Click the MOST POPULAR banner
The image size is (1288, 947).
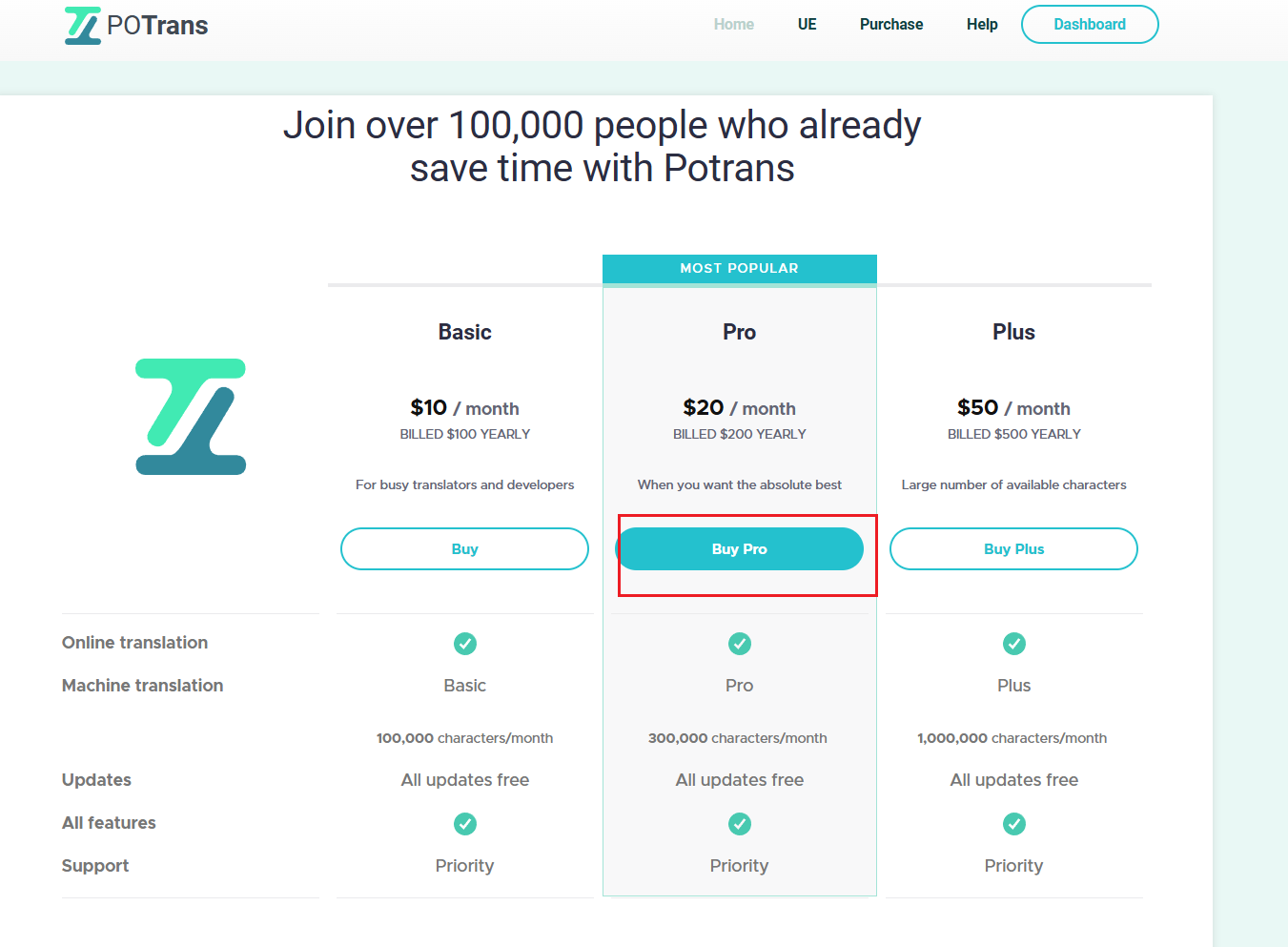pyautogui.click(x=740, y=269)
